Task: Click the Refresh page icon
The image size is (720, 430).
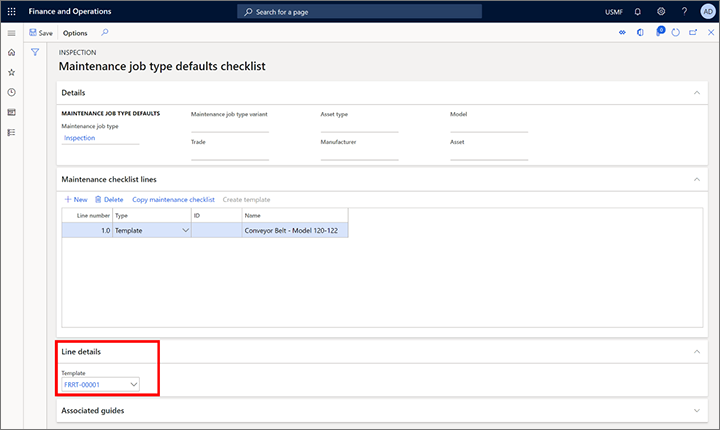Action: pos(675,33)
